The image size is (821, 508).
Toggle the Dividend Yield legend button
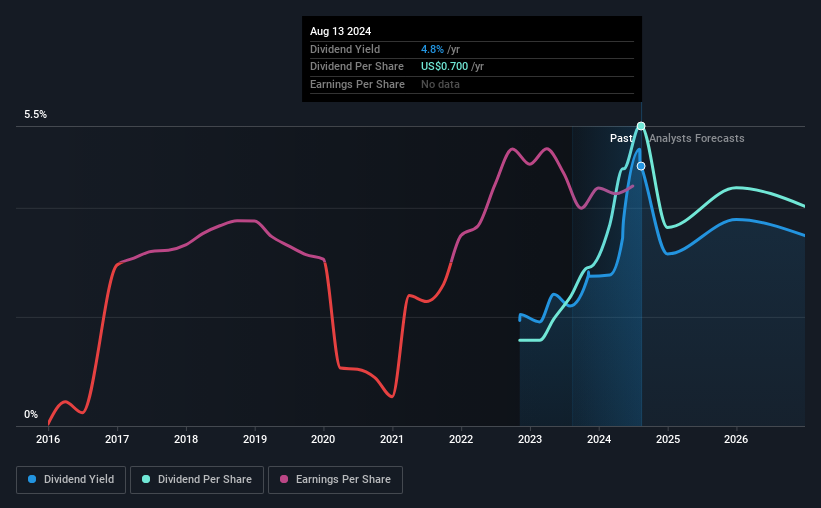coord(71,480)
